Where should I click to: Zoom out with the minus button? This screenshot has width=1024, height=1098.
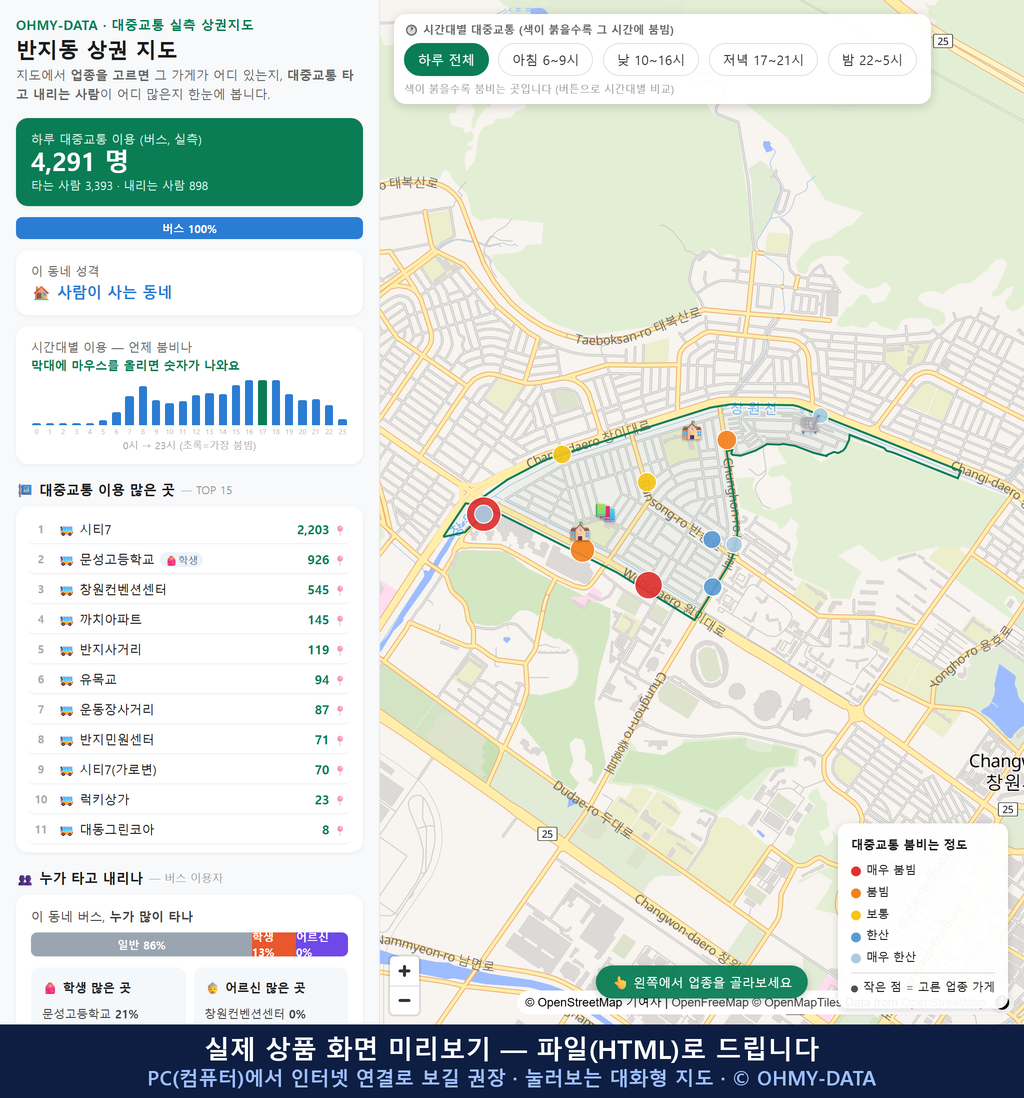coord(404,1001)
